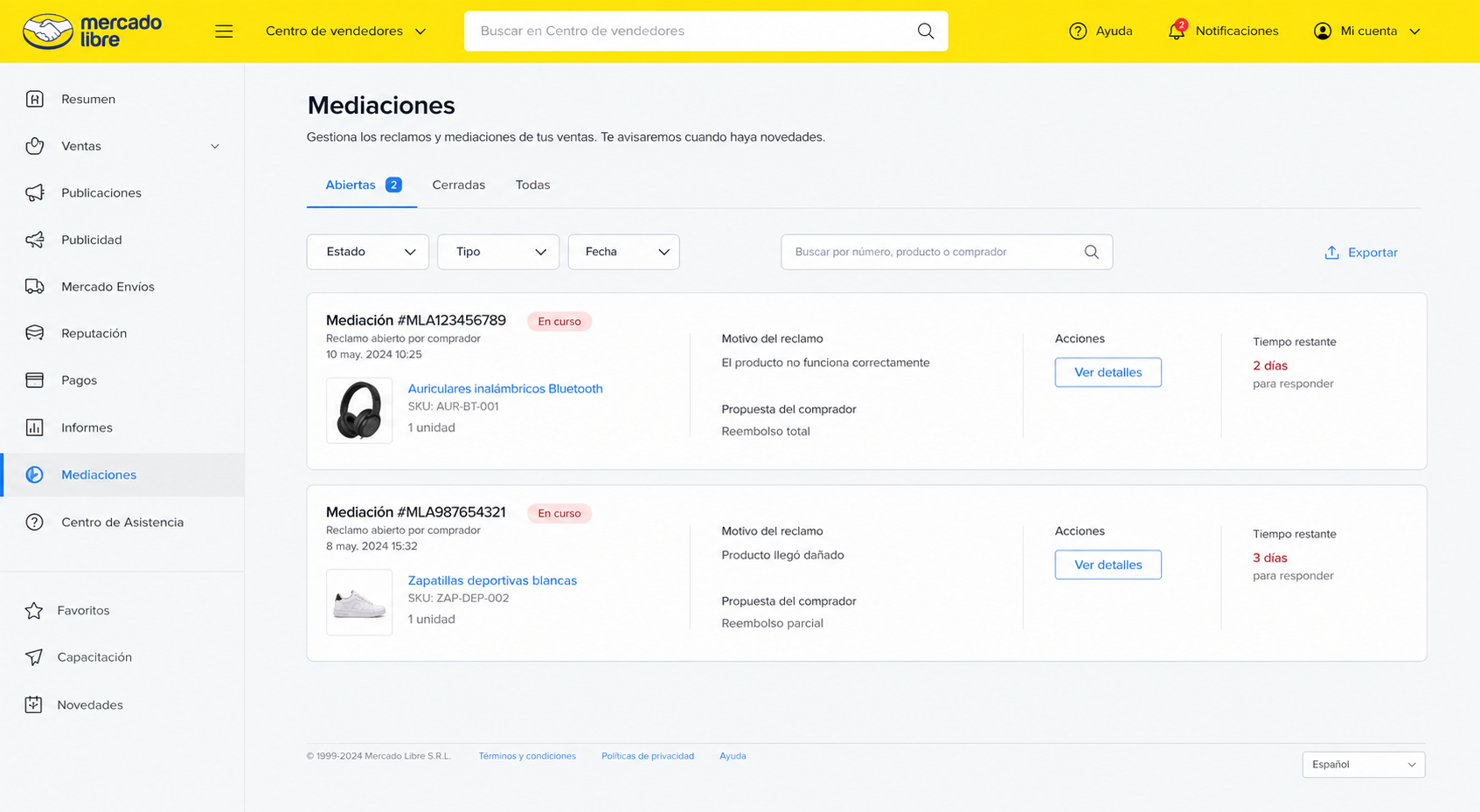Click the 'SKU: AUR-BT-001' text
The width and height of the screenshot is (1480, 812).
[x=453, y=406]
